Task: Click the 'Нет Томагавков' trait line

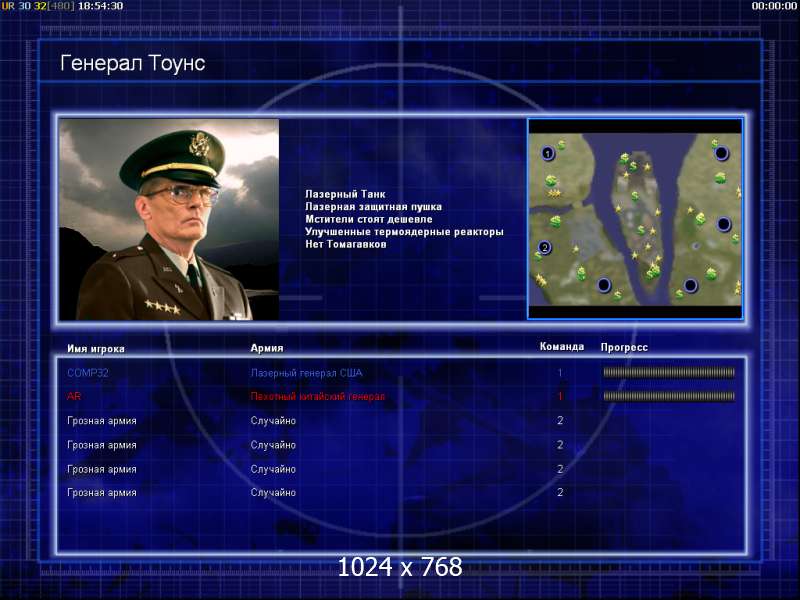Action: point(346,244)
